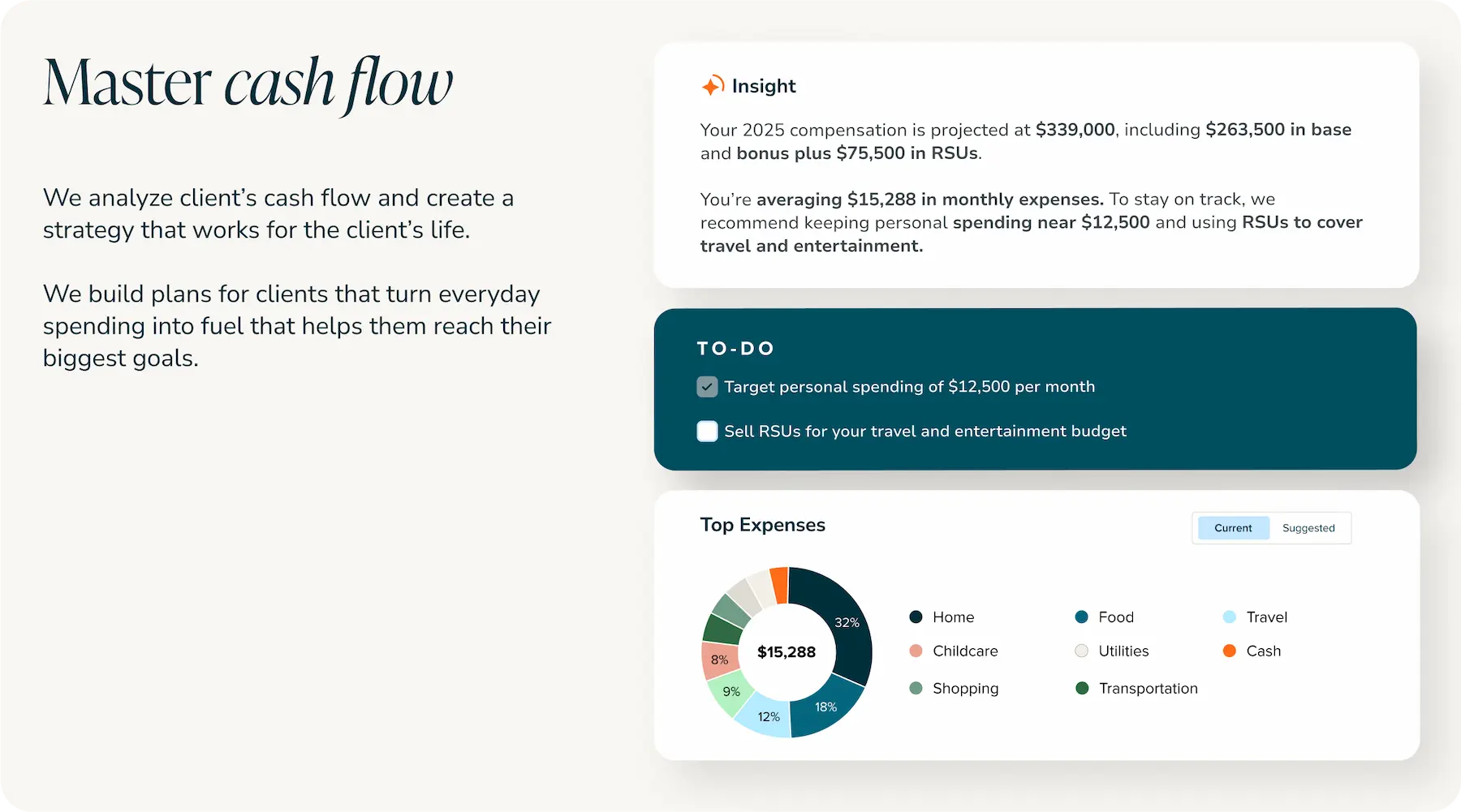
Task: Click the Travel legend color dot
Action: click(1229, 617)
